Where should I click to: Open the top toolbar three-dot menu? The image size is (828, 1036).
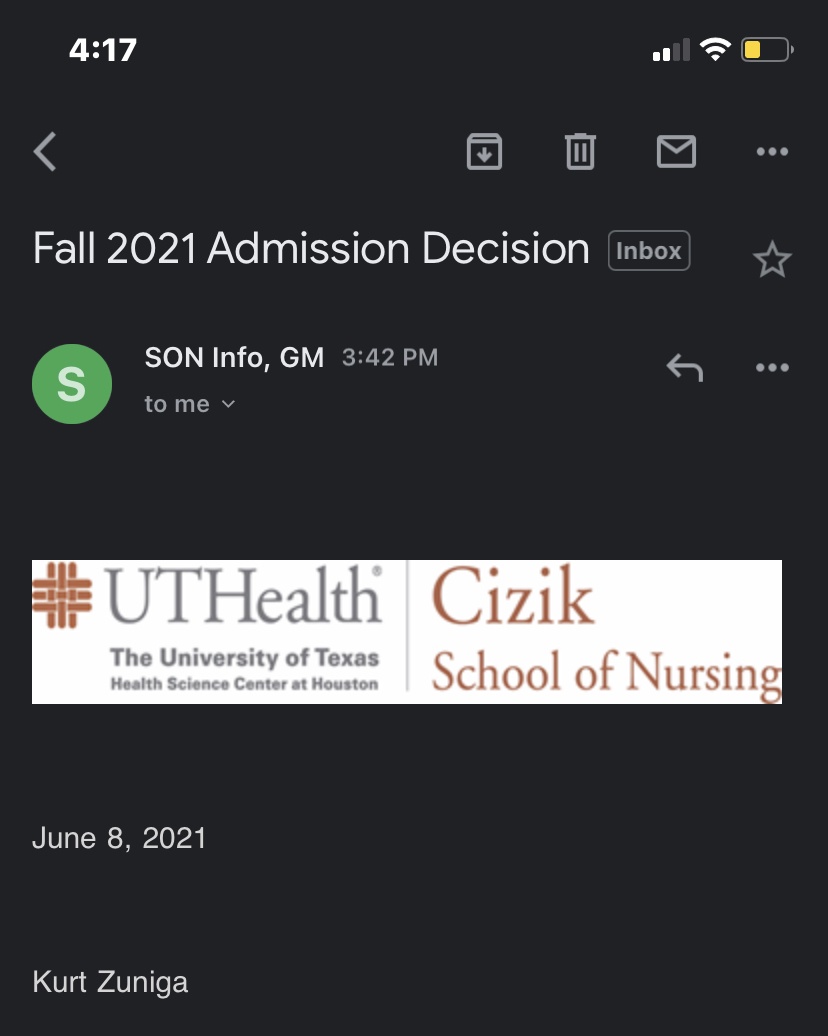point(772,151)
